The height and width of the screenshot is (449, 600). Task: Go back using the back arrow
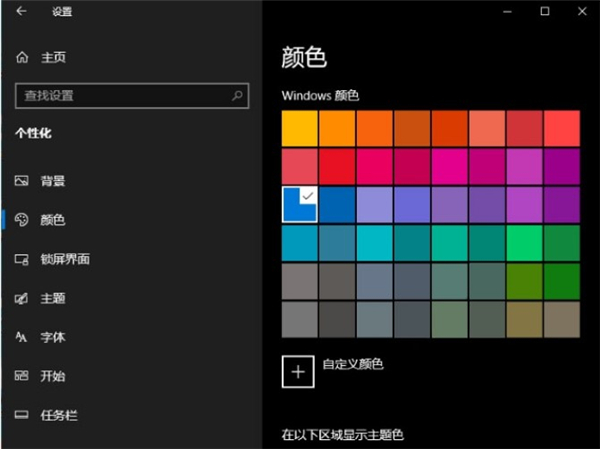coord(21,11)
